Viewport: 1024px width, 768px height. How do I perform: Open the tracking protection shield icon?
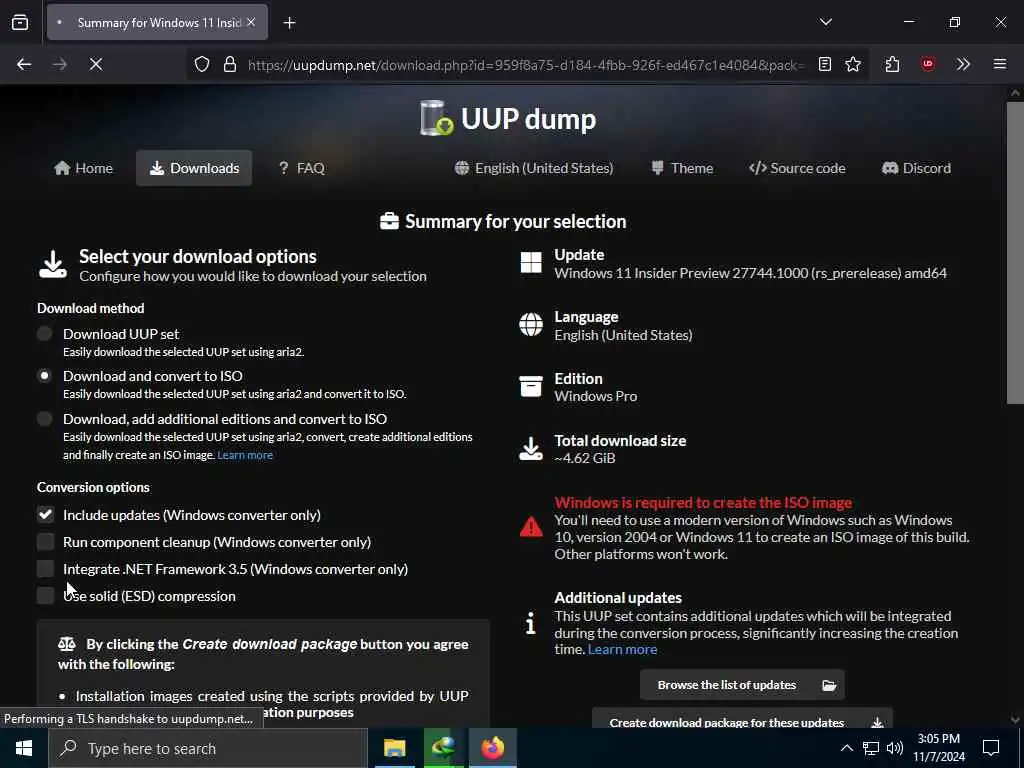pyautogui.click(x=202, y=64)
